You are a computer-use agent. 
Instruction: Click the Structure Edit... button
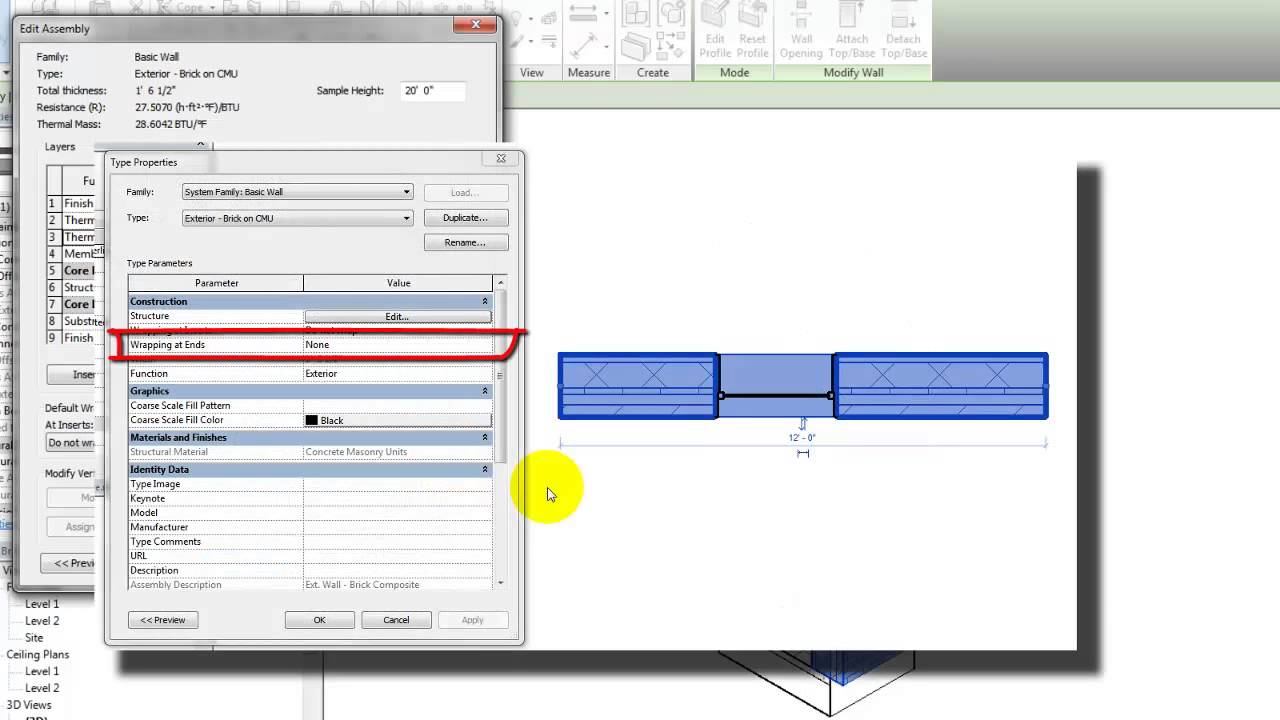click(x=397, y=316)
